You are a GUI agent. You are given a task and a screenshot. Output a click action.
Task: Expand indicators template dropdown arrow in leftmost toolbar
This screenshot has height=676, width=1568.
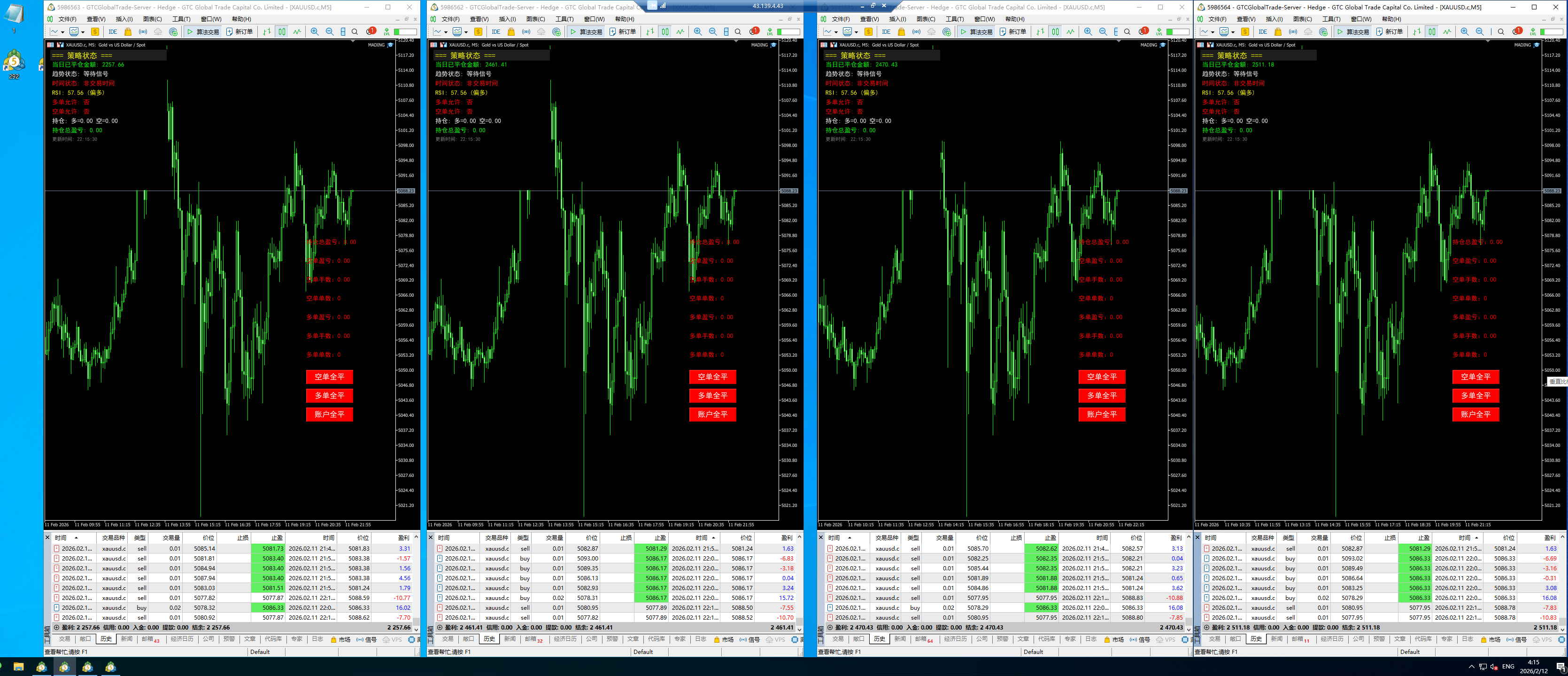coord(83,31)
